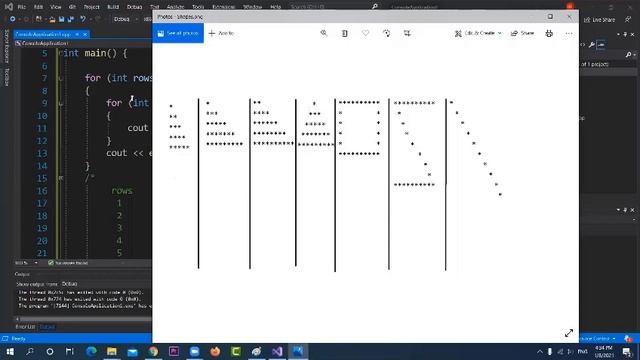
Task: Close the ConsoleApplication cpp editor tab
Action: tap(85, 34)
